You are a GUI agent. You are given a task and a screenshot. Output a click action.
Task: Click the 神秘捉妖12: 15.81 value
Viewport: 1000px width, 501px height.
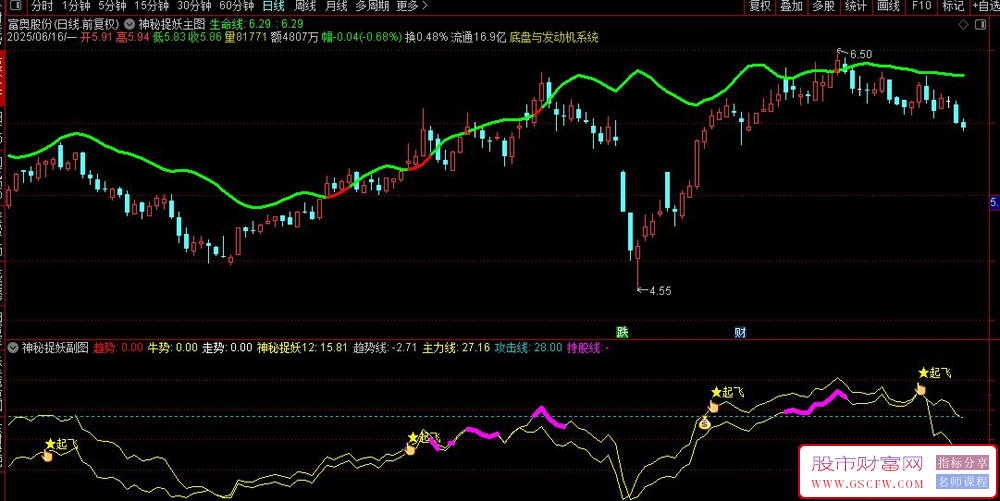[302, 347]
